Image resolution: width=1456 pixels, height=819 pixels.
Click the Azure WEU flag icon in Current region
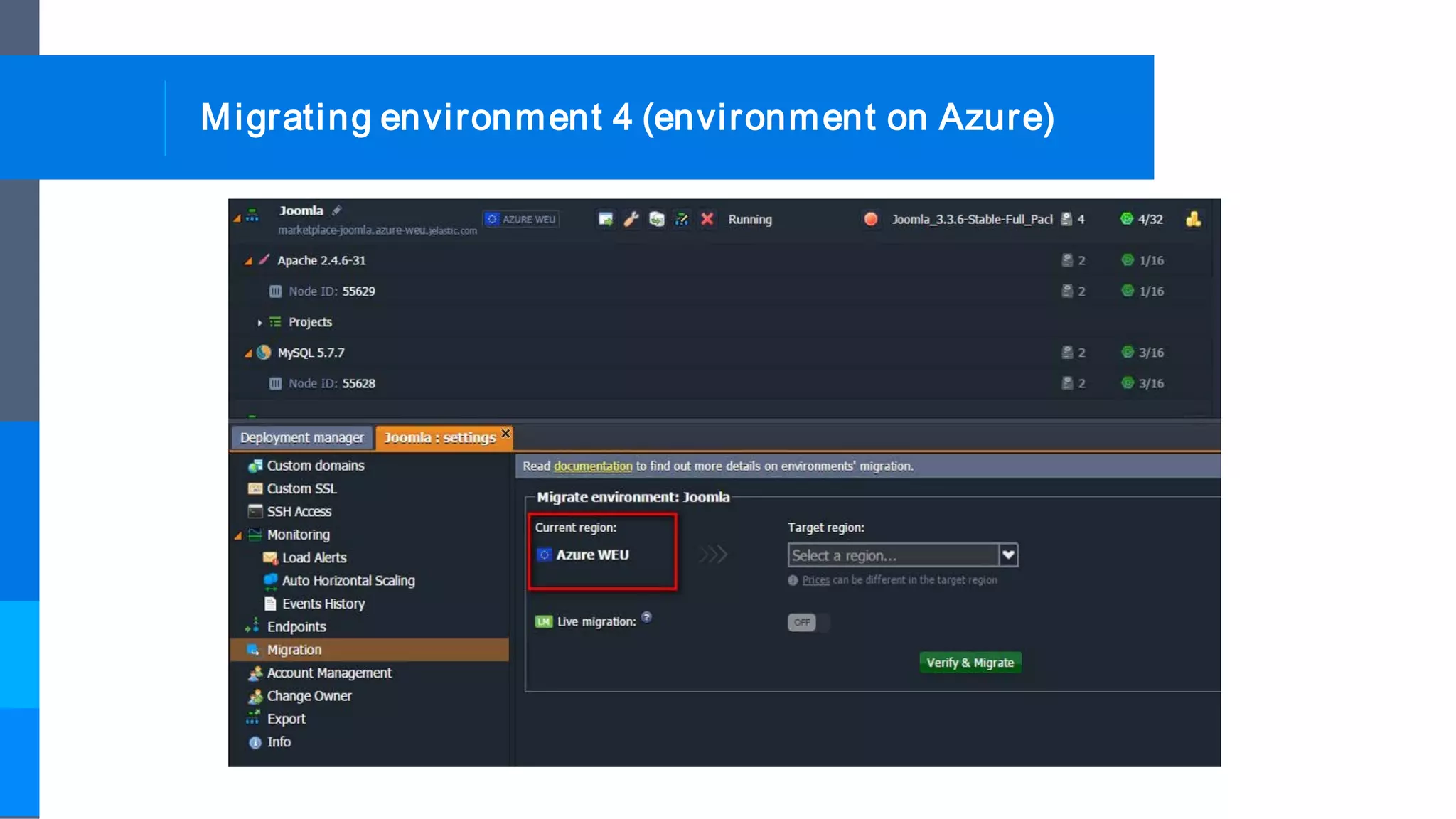pyautogui.click(x=545, y=555)
